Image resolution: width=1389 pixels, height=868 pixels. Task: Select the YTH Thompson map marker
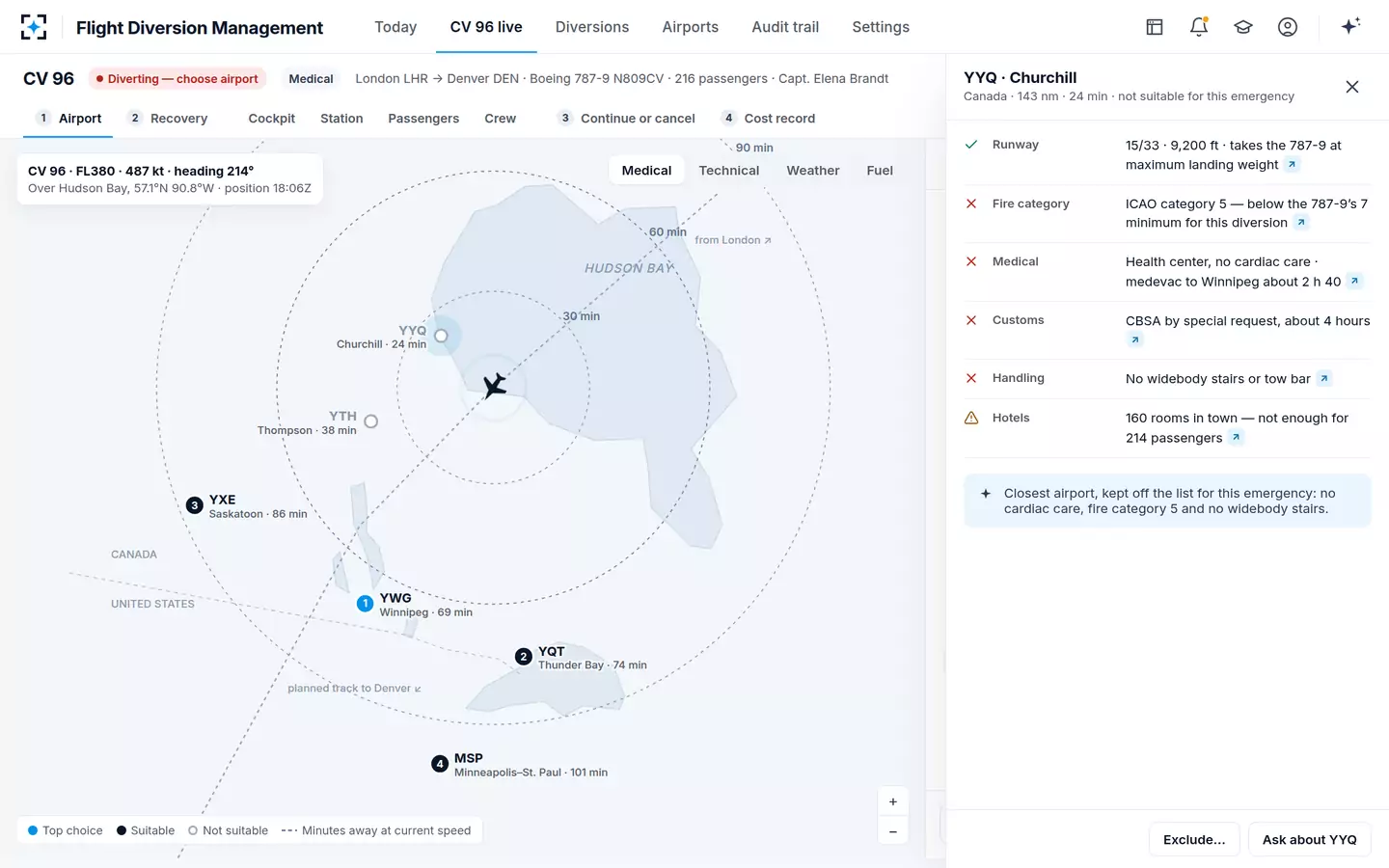371,421
